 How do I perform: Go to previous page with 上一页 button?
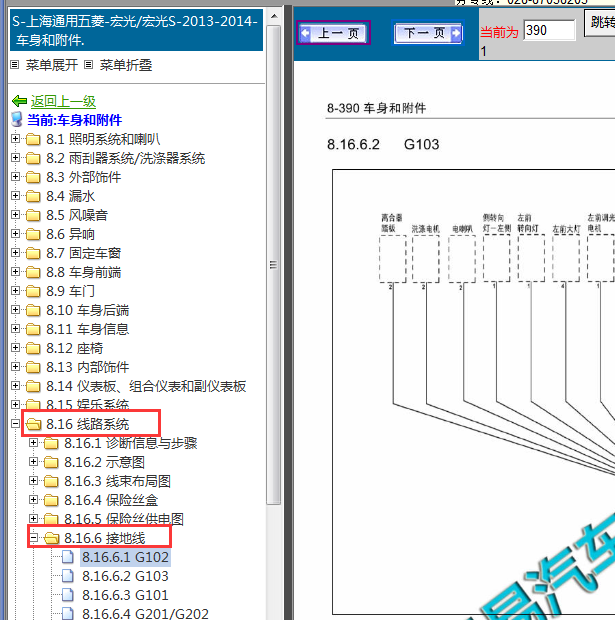(333, 33)
